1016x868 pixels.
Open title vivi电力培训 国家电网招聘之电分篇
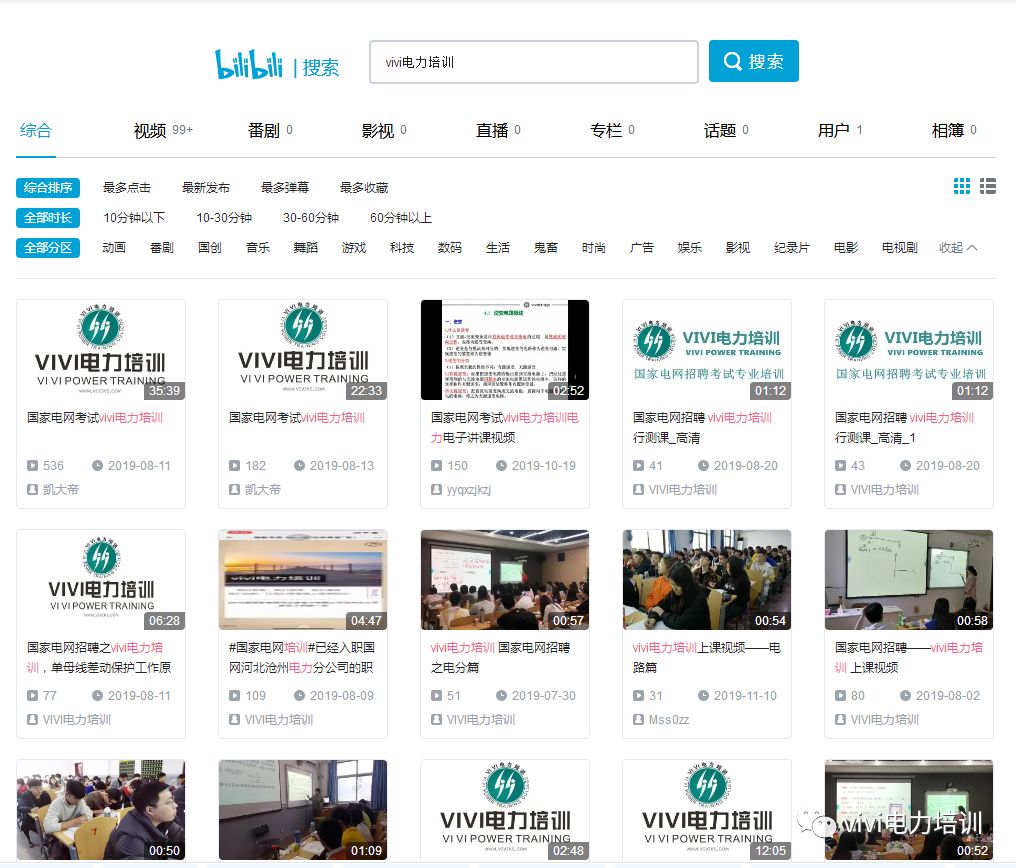[x=500, y=657]
